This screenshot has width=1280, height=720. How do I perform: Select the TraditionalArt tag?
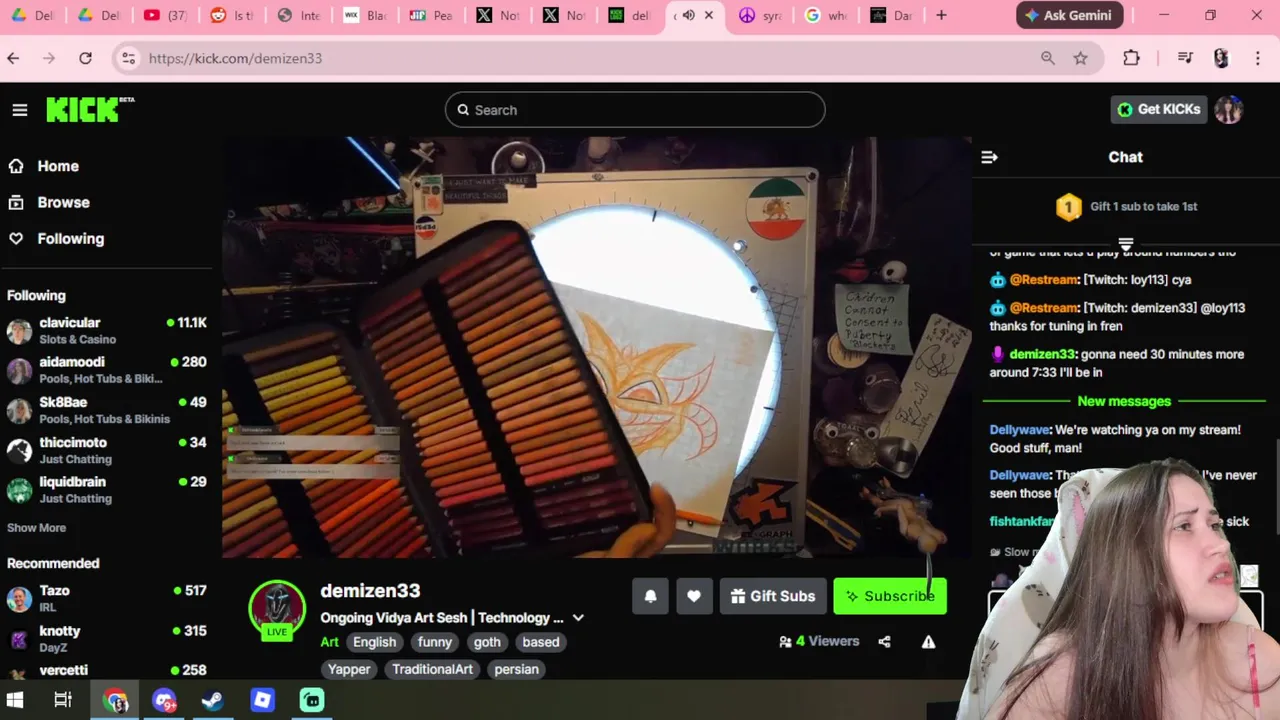pos(432,669)
